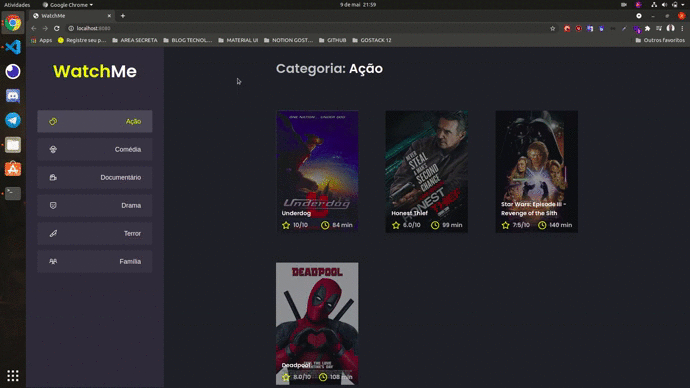Open the Registre seu p... bookmark

(x=82, y=40)
